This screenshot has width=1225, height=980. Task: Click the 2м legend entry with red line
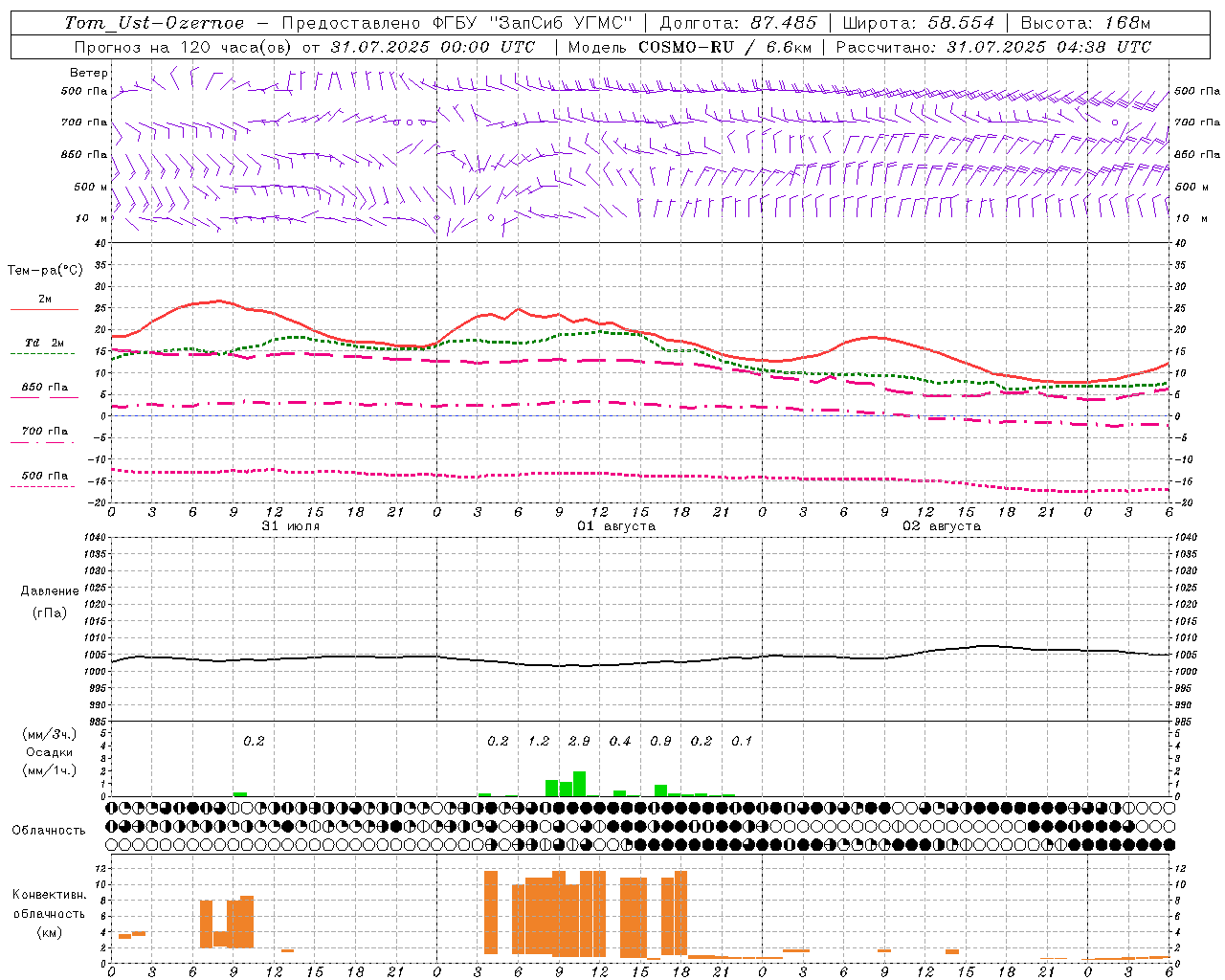[45, 304]
